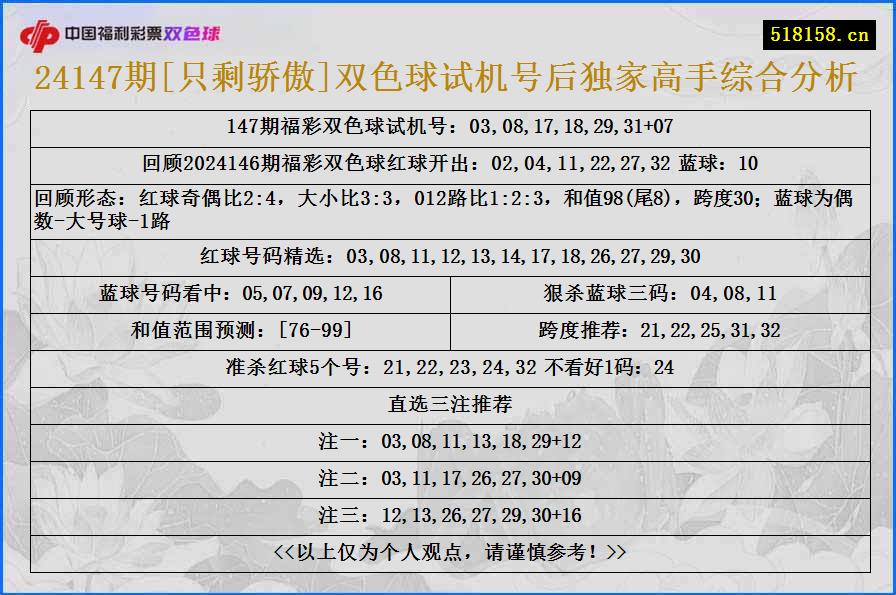This screenshot has height=595, width=896.
Task: Select the 跨度推荐 cell
Action: click(x=658, y=330)
